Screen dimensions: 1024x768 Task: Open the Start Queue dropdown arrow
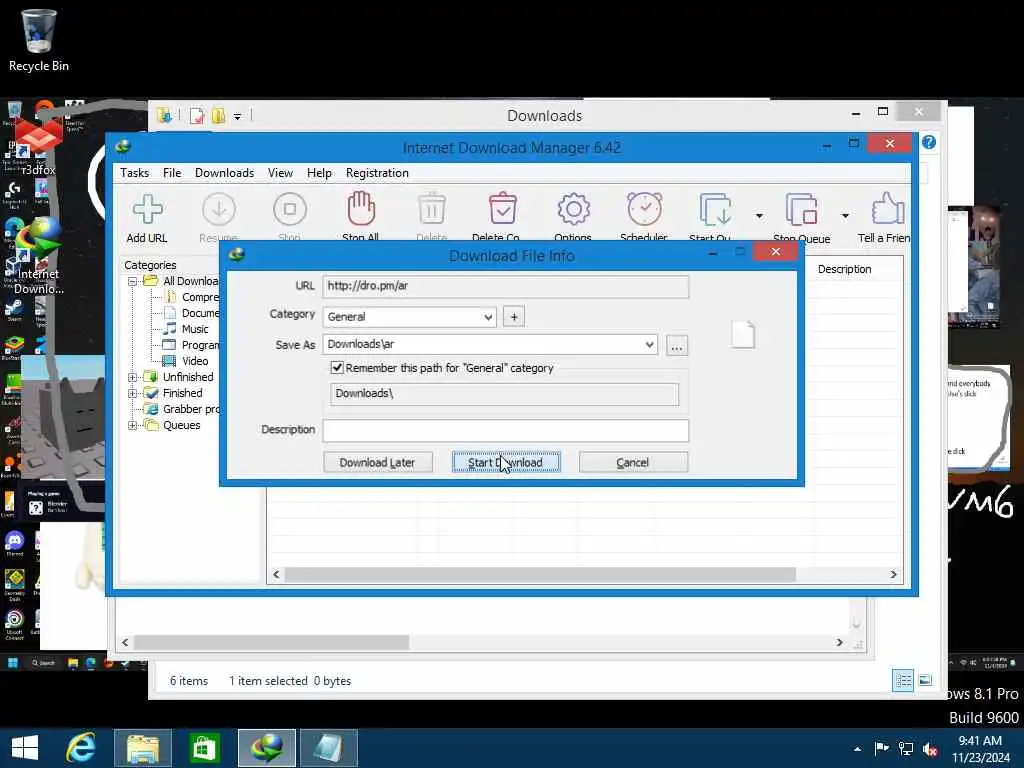(759, 216)
